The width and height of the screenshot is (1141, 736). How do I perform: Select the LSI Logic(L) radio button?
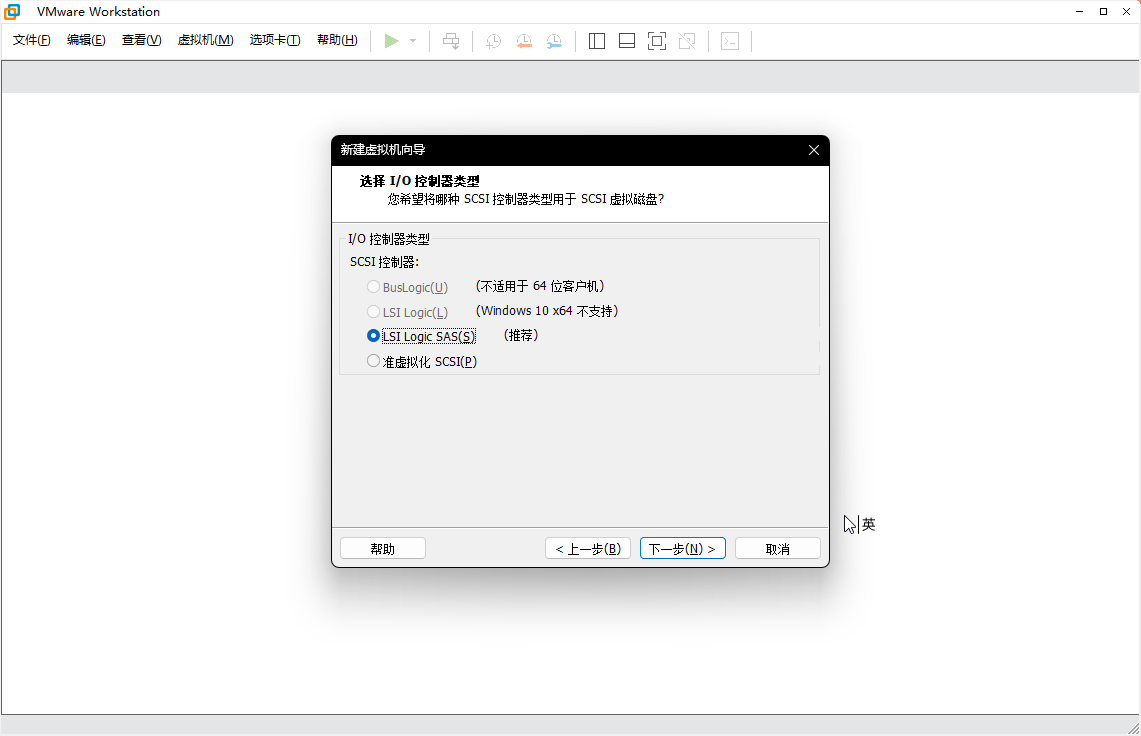[x=373, y=312]
